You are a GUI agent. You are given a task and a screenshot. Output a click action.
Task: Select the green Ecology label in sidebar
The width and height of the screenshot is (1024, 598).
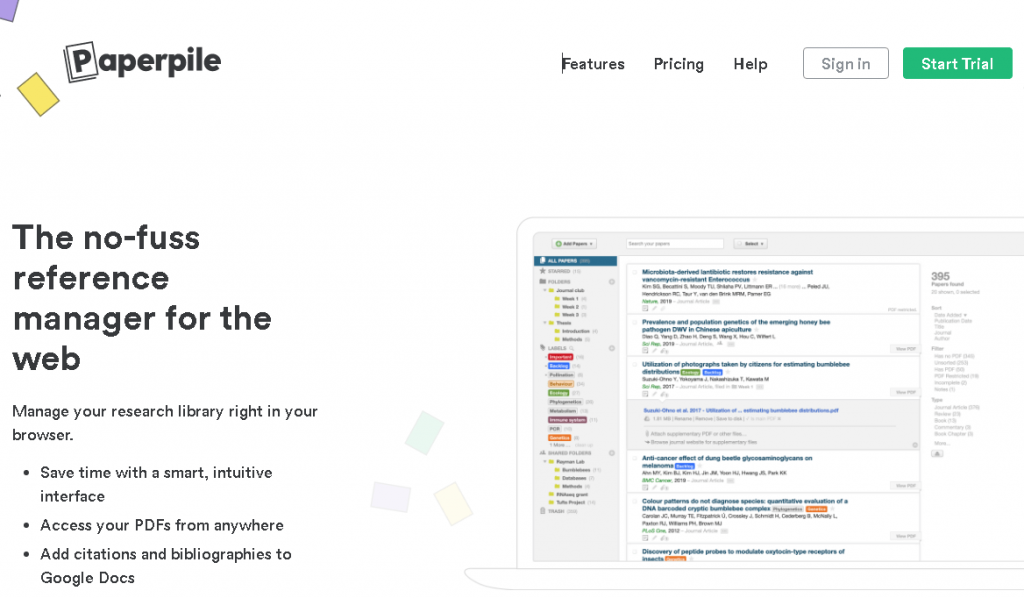click(559, 393)
